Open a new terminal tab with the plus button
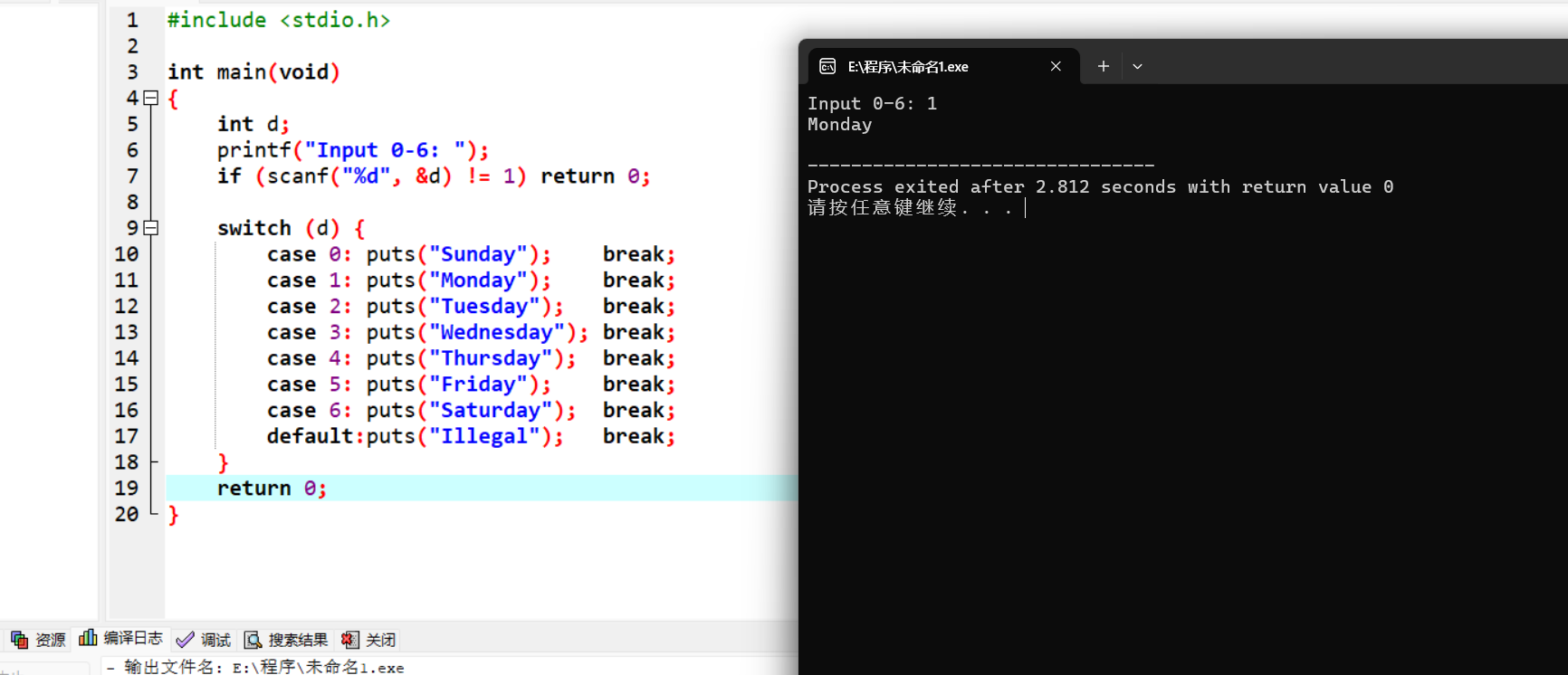Viewport: 1568px width, 675px height. [1103, 66]
